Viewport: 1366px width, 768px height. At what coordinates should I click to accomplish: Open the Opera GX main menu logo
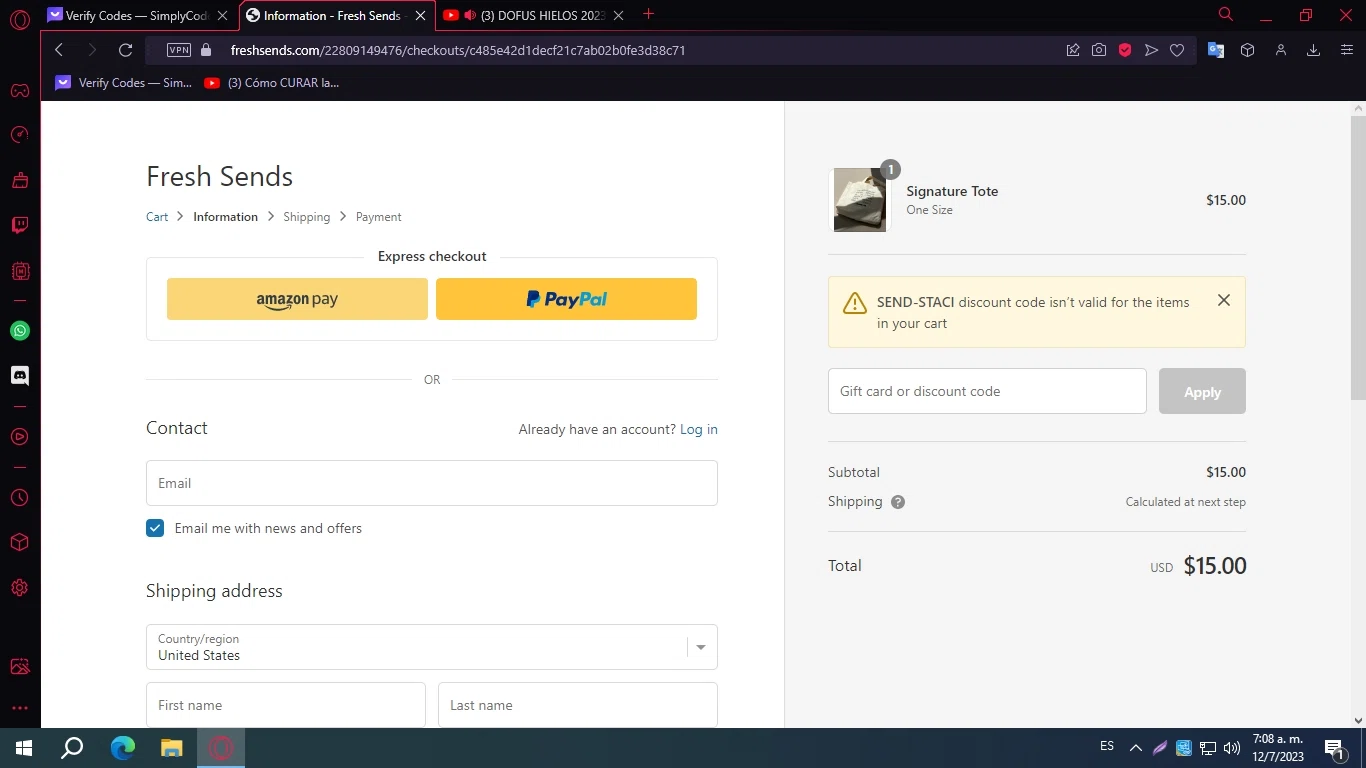pyautogui.click(x=20, y=19)
